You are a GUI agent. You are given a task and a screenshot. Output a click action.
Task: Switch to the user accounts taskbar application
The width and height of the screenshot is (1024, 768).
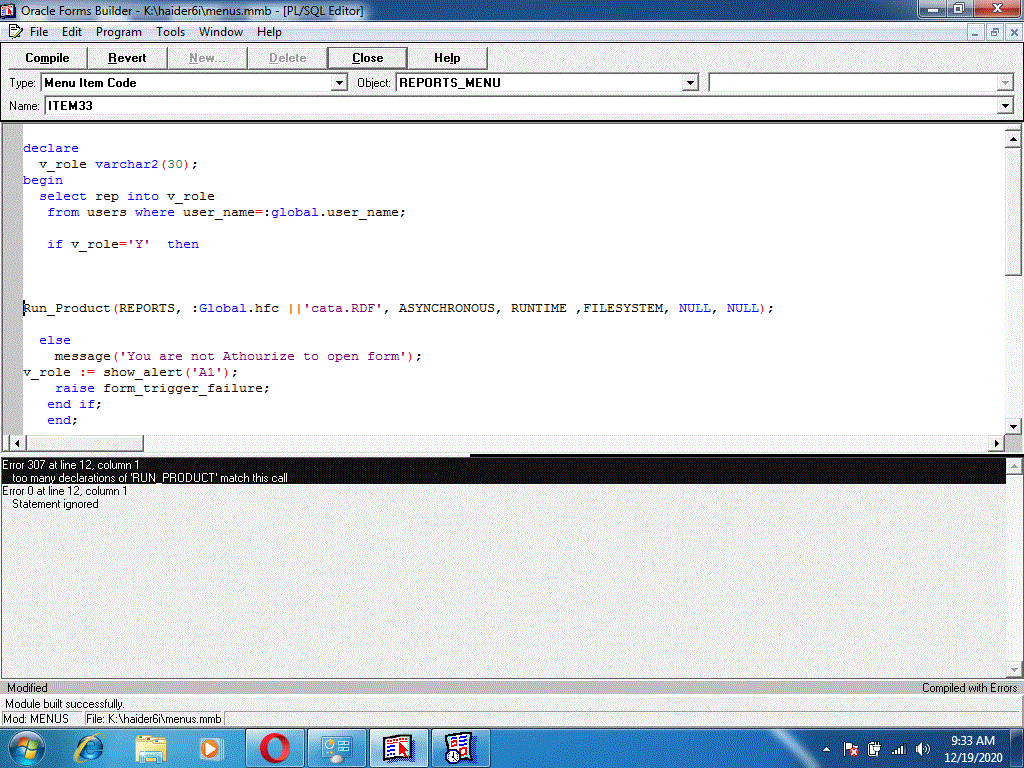tap(336, 748)
